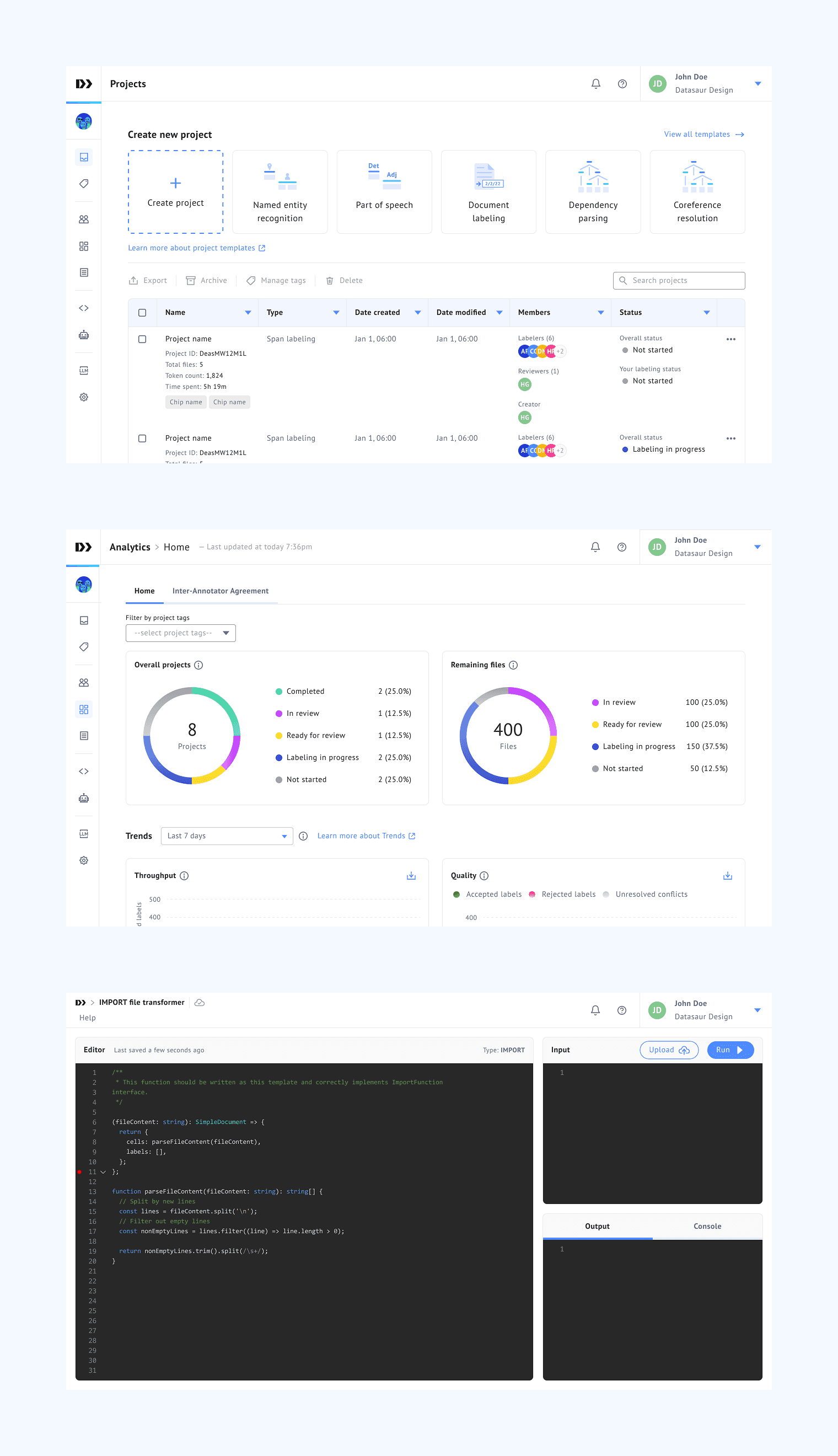Switch to the Output tab
838x1456 pixels.
tap(598, 1226)
